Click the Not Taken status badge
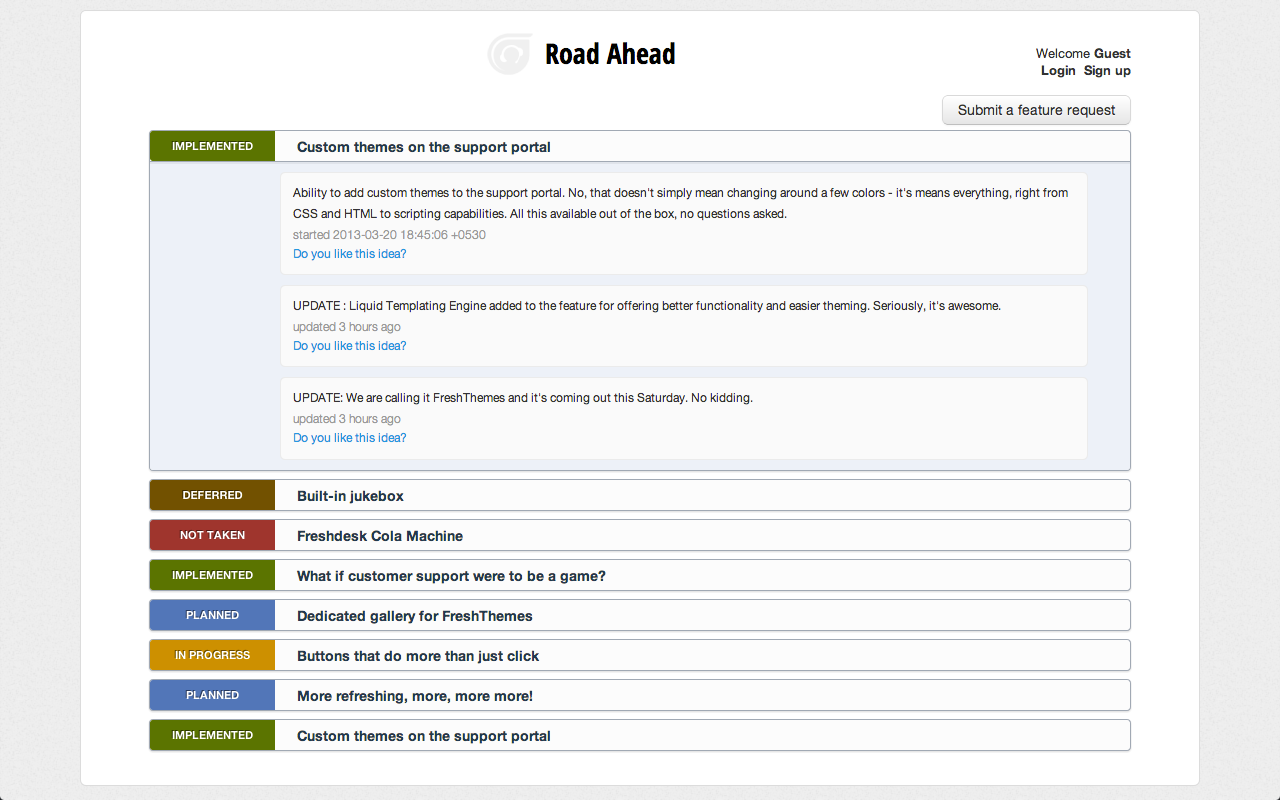The height and width of the screenshot is (800, 1280). click(212, 535)
